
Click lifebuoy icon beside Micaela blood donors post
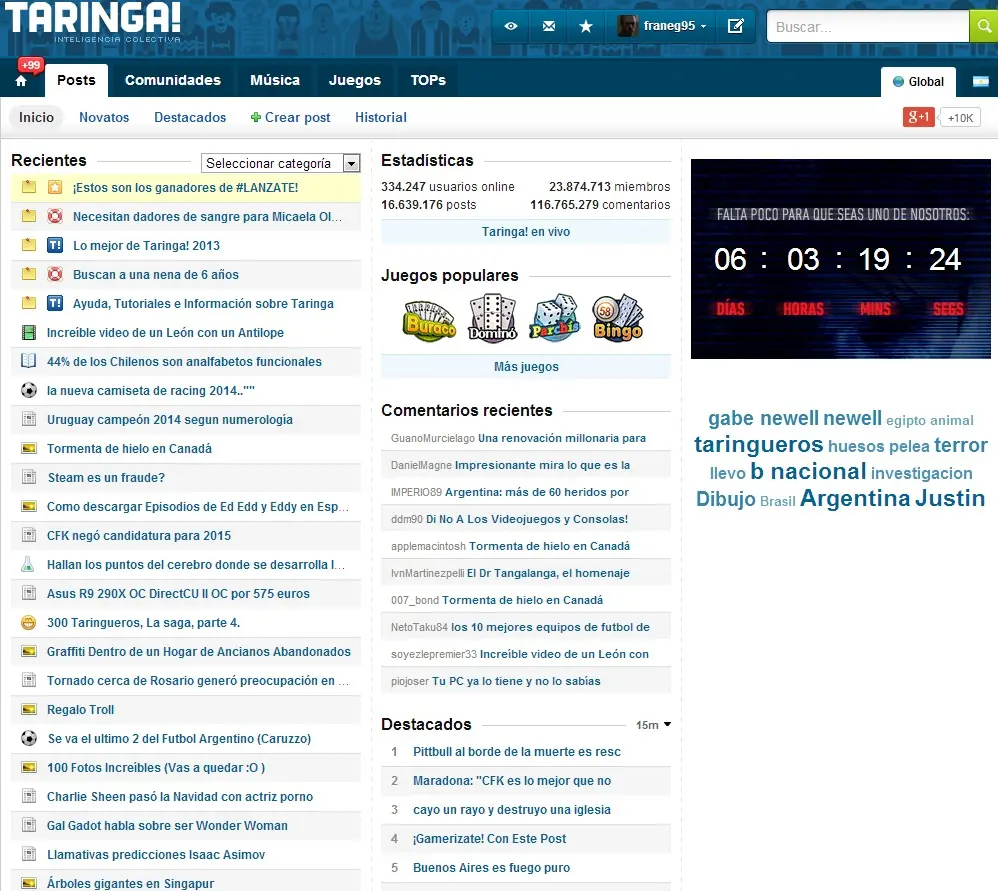pos(55,216)
